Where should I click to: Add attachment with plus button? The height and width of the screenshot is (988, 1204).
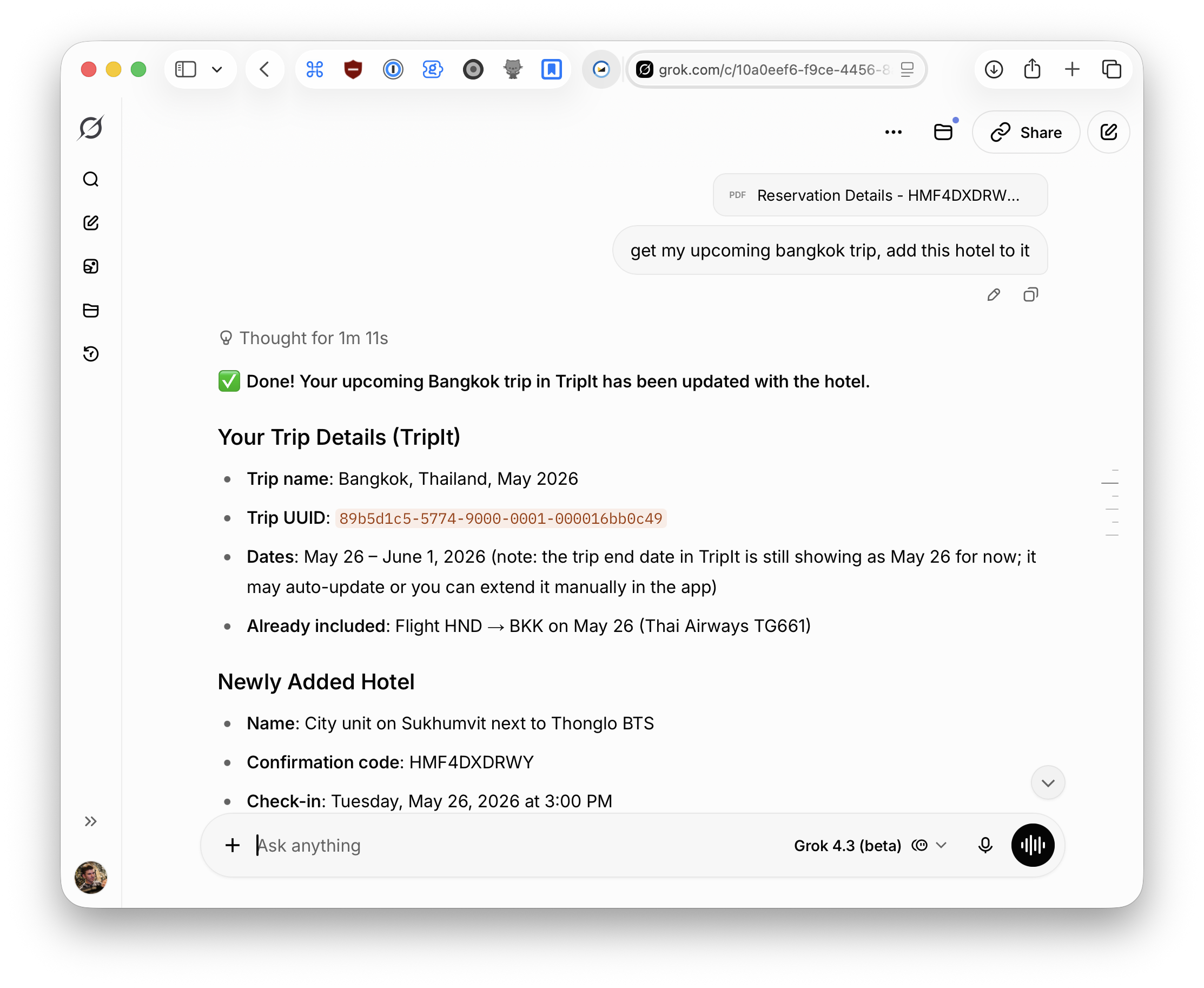click(x=232, y=845)
